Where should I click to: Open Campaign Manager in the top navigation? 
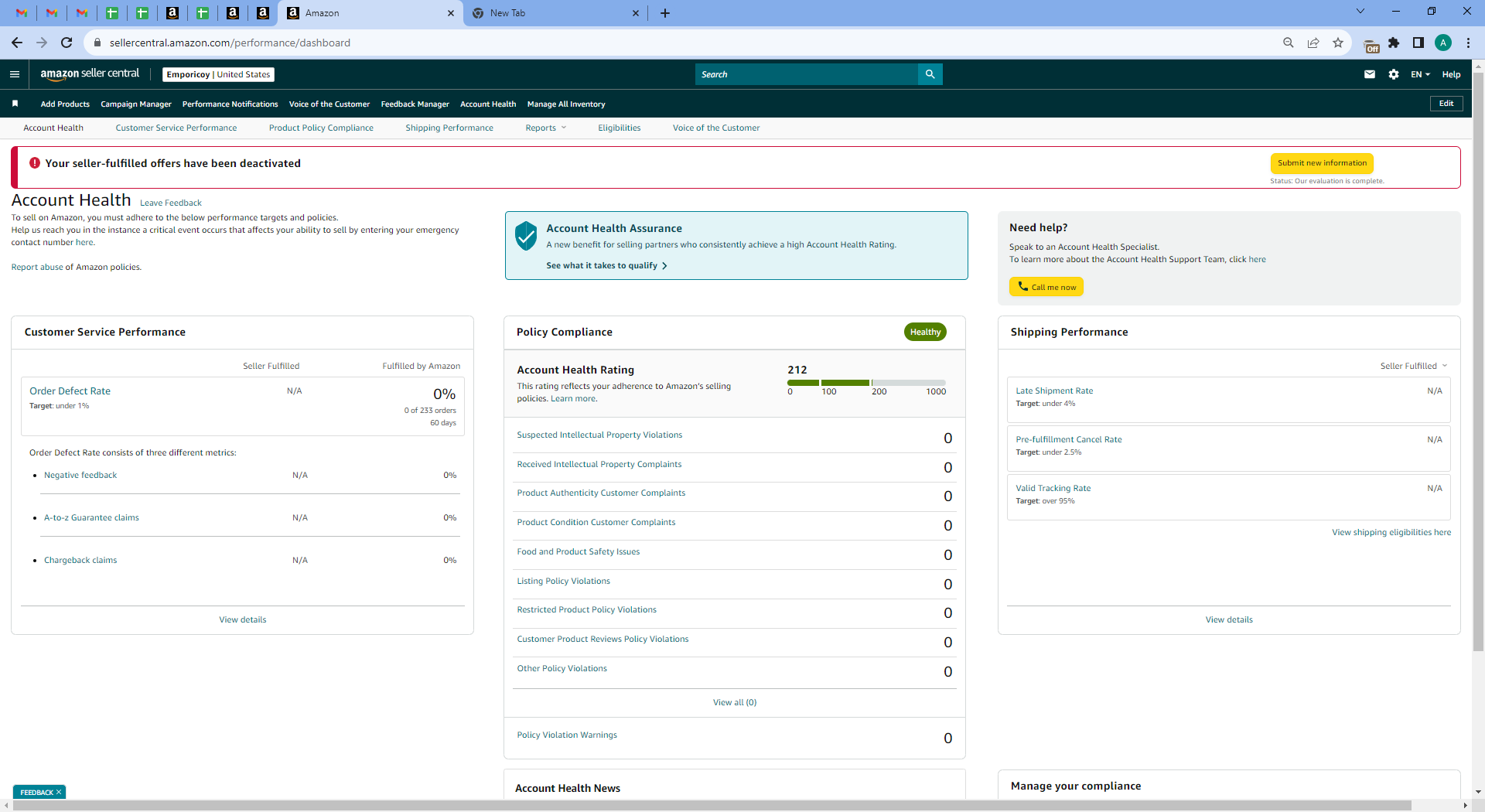point(136,104)
